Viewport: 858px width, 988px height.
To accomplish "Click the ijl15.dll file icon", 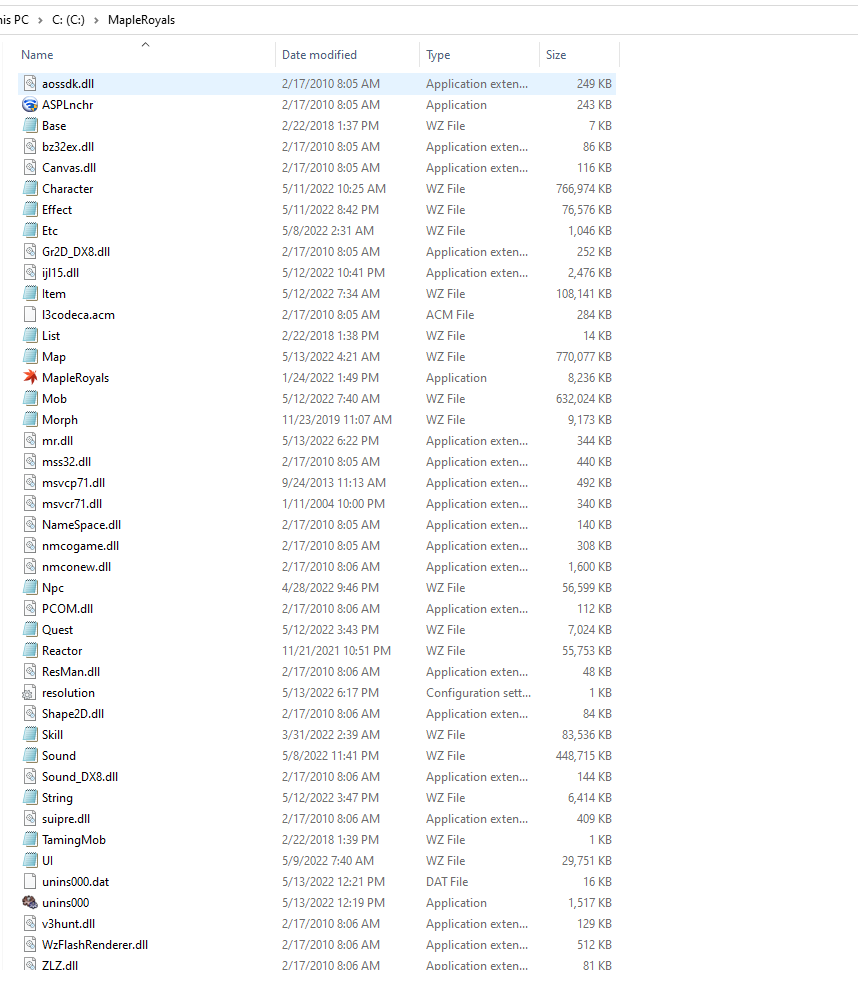I will 30,272.
